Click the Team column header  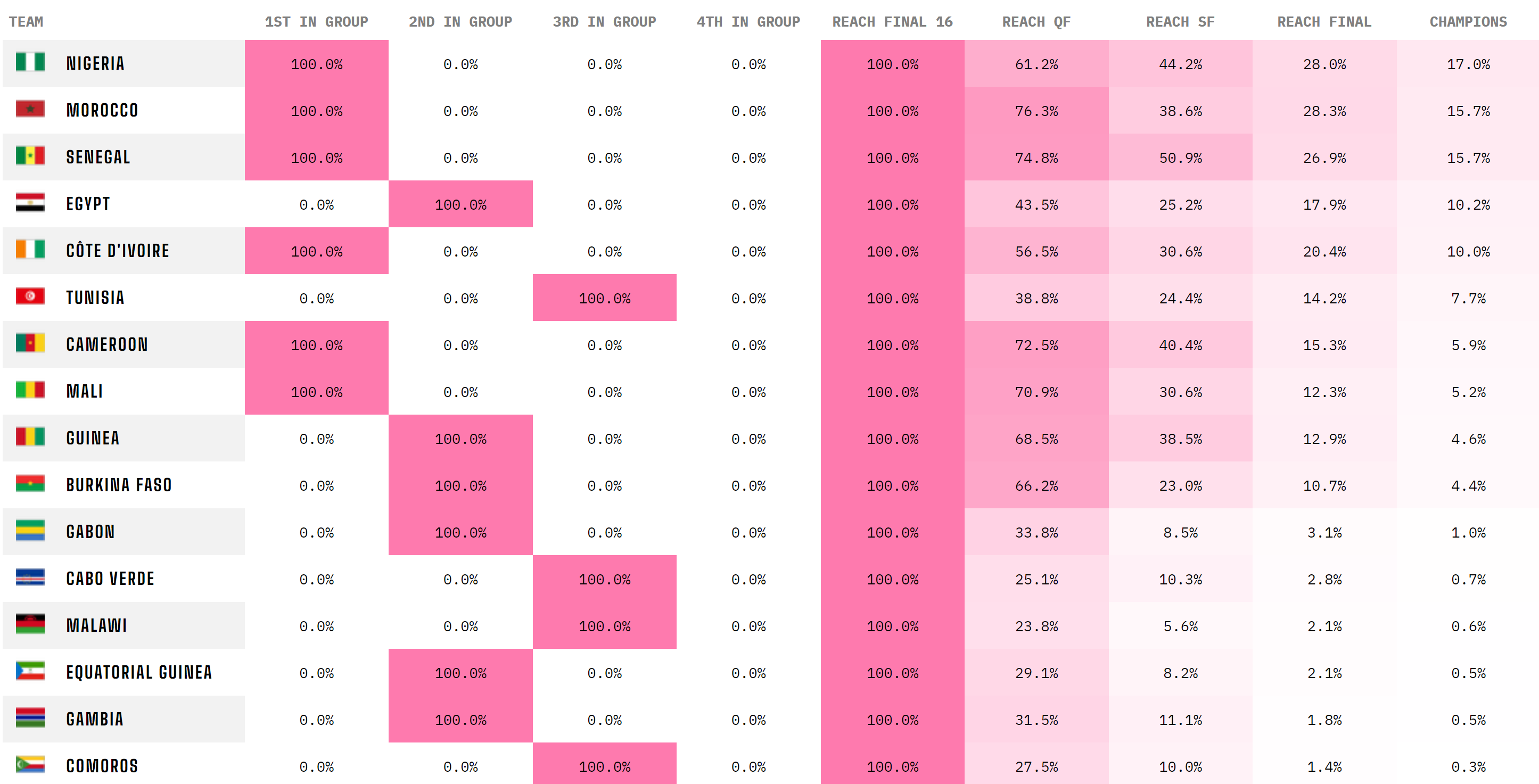click(26, 22)
